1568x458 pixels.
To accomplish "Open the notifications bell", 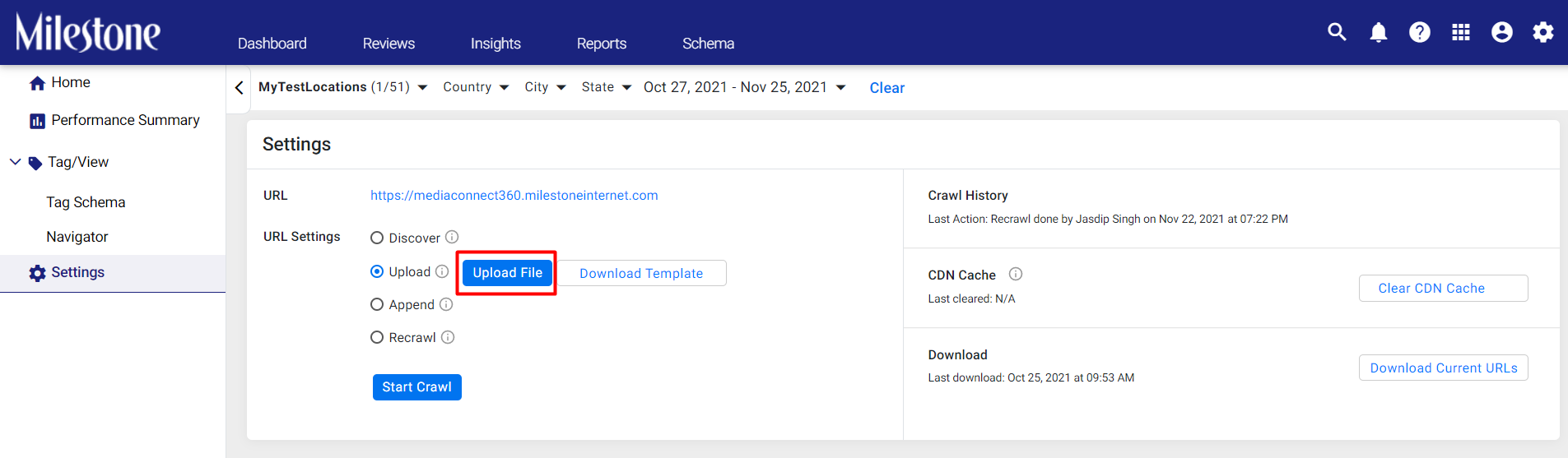I will tap(1378, 32).
